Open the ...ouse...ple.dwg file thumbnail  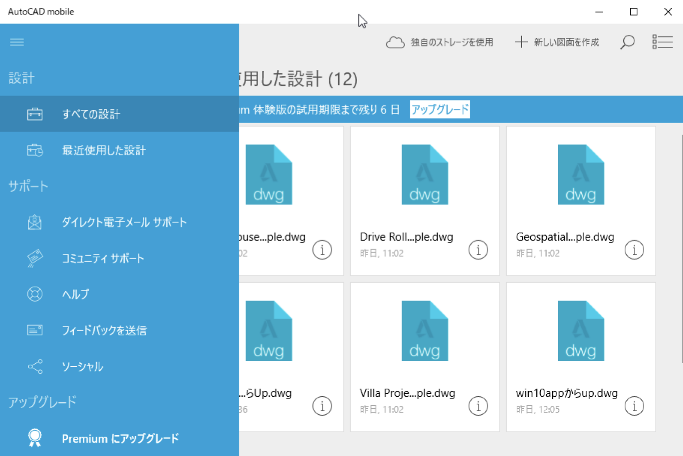pos(269,175)
